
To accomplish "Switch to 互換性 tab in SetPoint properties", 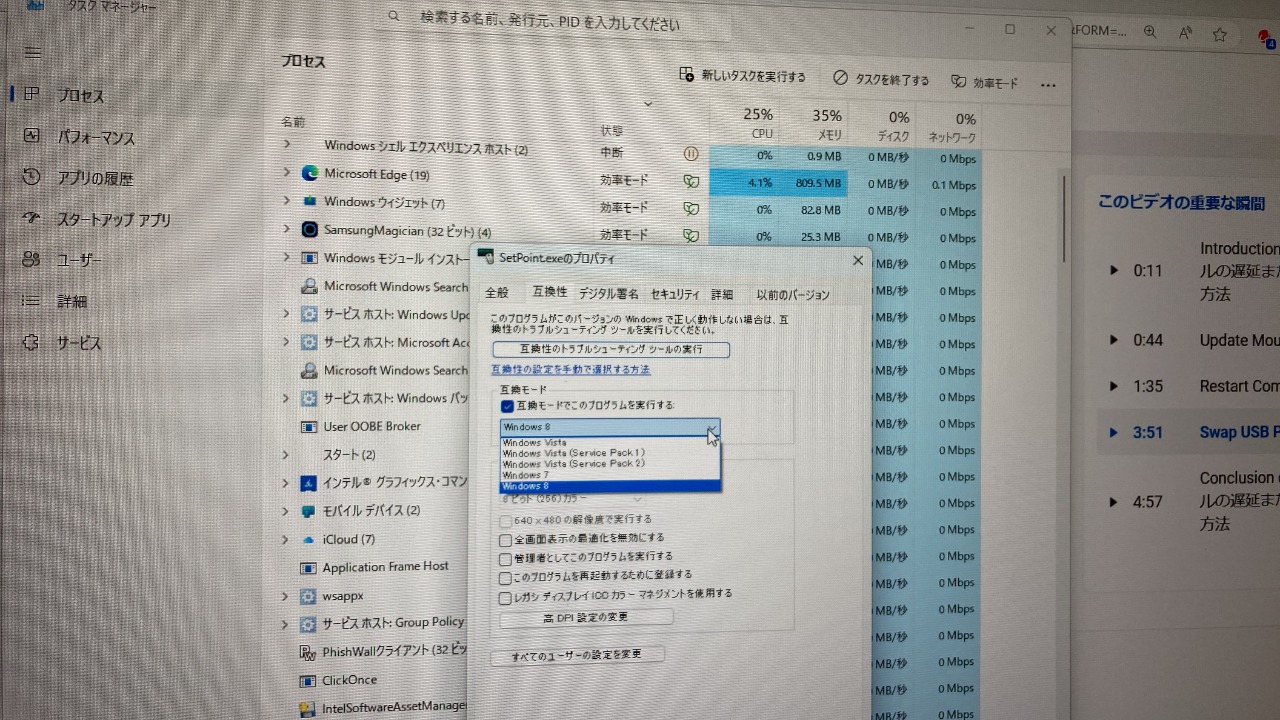I will pyautogui.click(x=550, y=292).
